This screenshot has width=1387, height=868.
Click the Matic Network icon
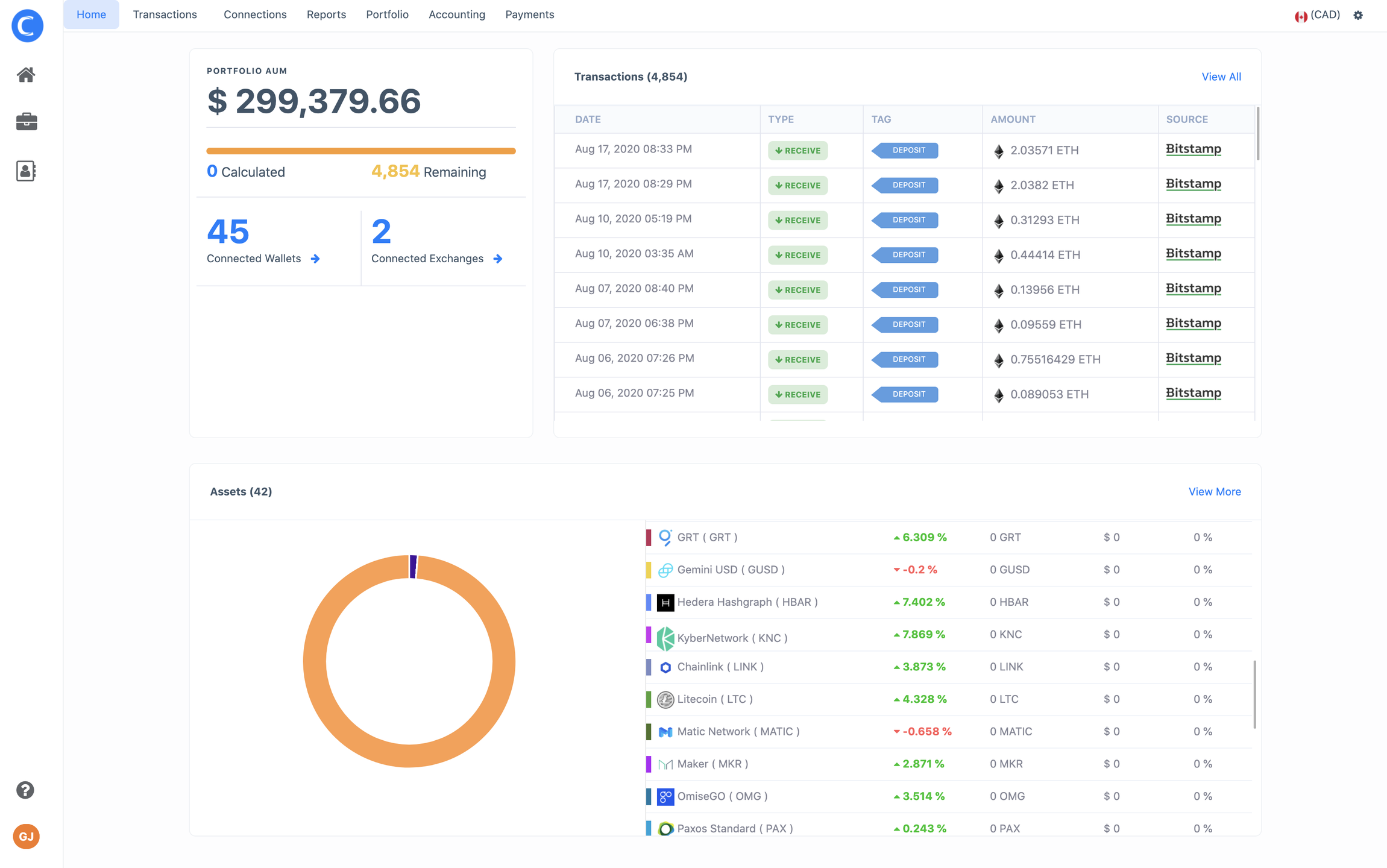[665, 731]
